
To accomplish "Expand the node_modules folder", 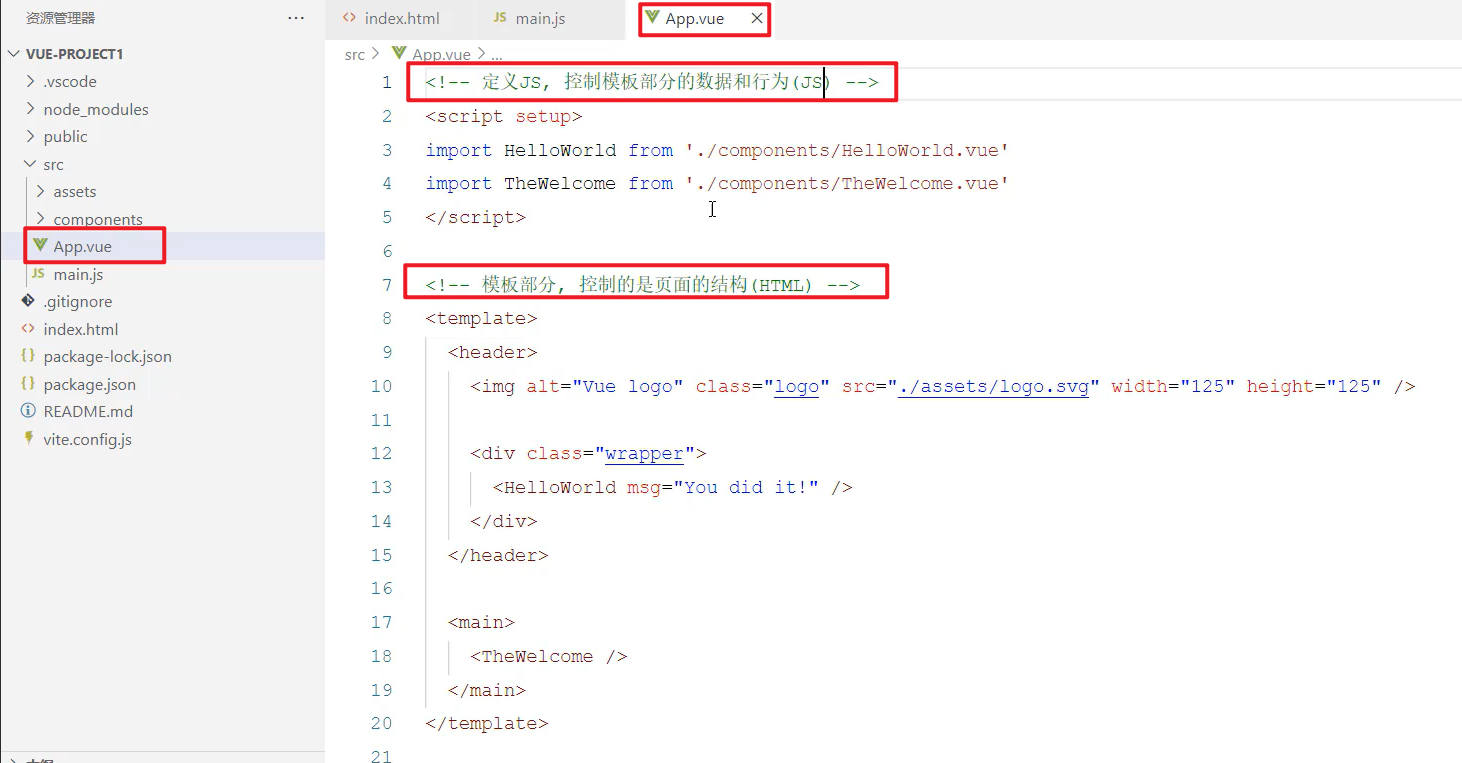I will [32, 109].
